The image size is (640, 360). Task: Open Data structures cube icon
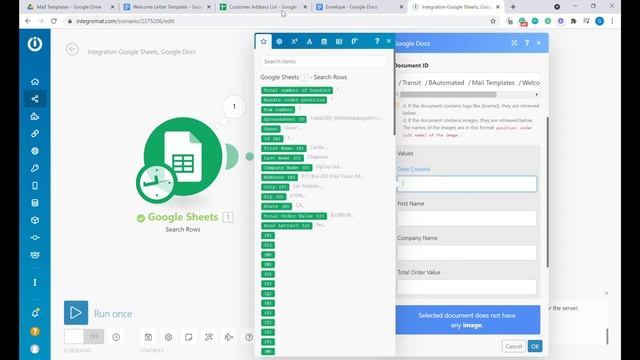[35, 220]
